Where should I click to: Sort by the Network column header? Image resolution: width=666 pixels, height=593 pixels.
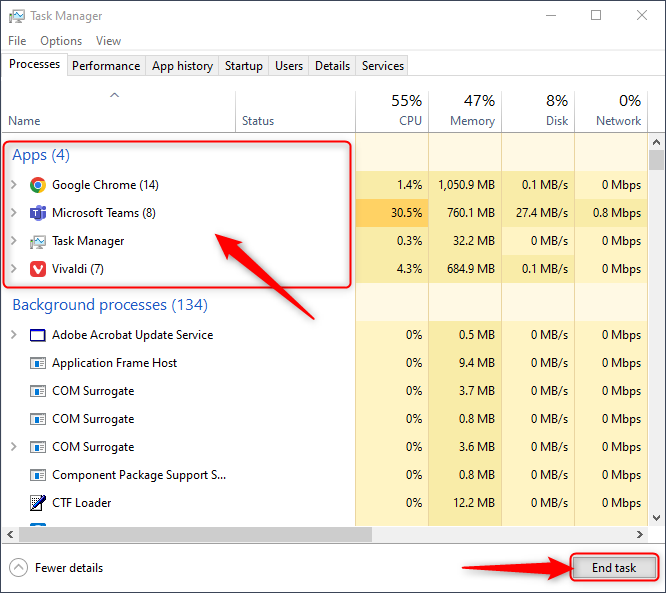611,110
